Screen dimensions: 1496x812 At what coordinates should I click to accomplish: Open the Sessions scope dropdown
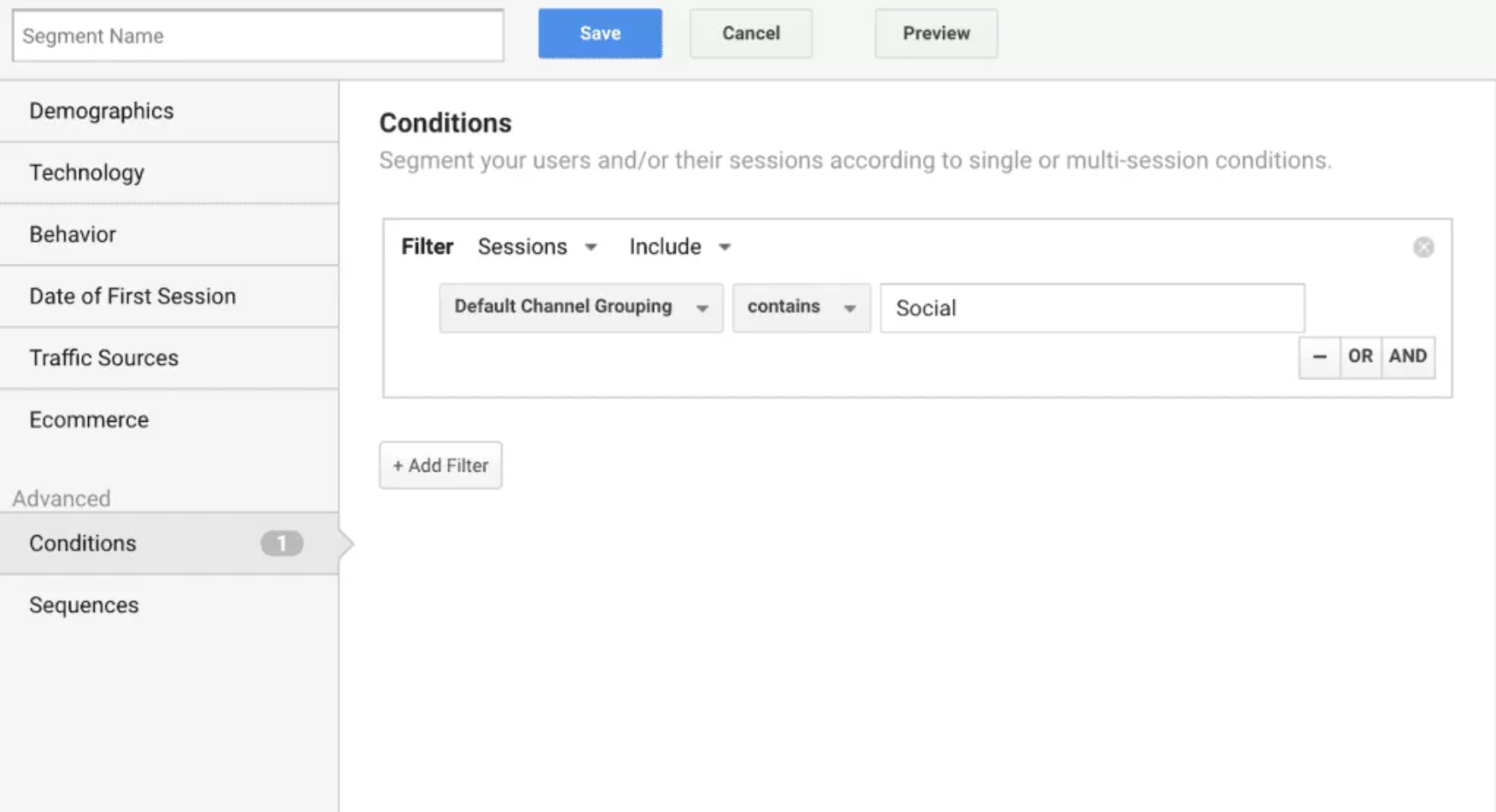point(537,247)
